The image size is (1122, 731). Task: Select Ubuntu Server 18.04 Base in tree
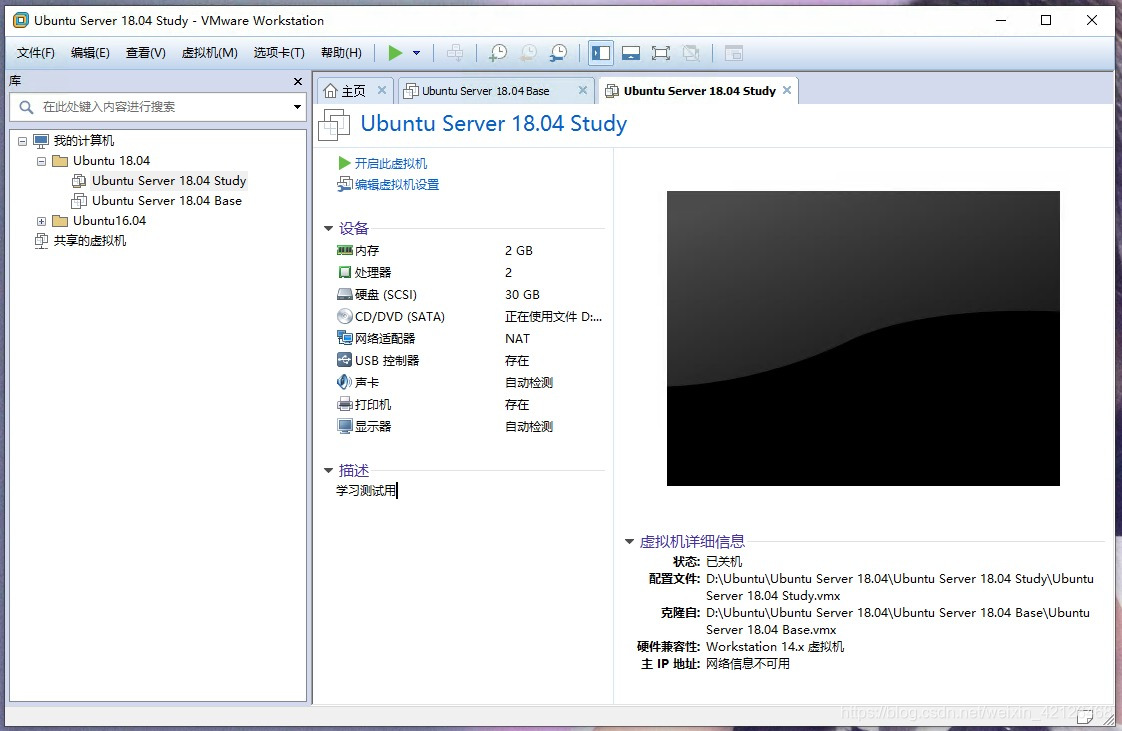point(167,201)
